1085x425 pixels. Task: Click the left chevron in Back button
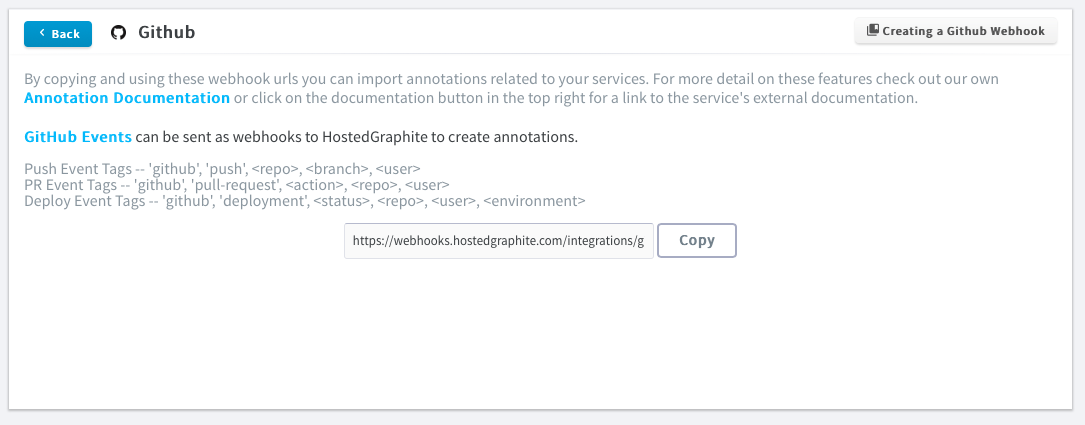point(42,33)
